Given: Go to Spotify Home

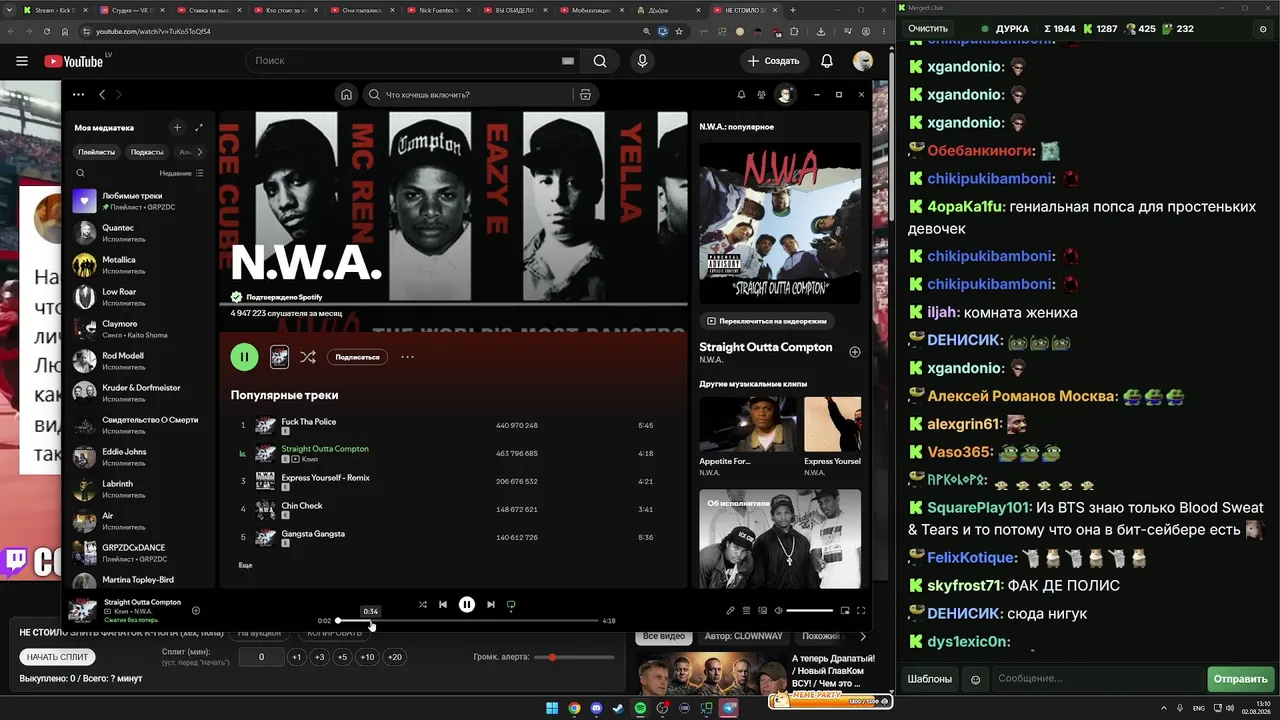Looking at the screenshot, I should click(346, 95).
